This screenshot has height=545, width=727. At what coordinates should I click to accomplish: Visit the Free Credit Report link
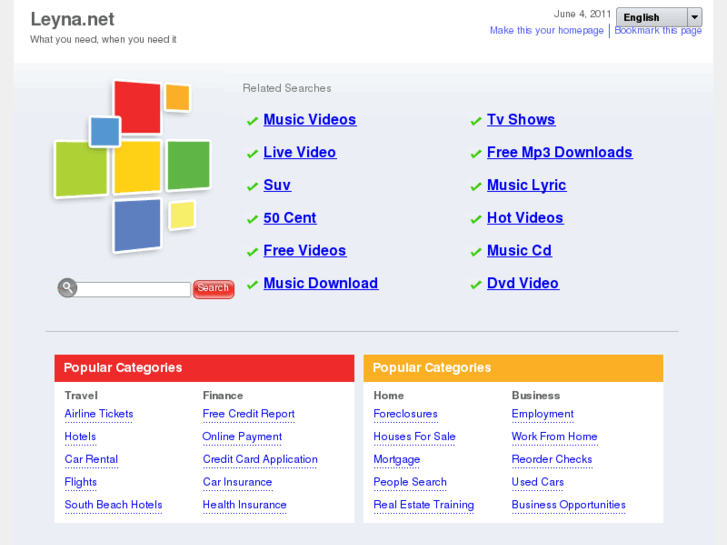point(248,414)
